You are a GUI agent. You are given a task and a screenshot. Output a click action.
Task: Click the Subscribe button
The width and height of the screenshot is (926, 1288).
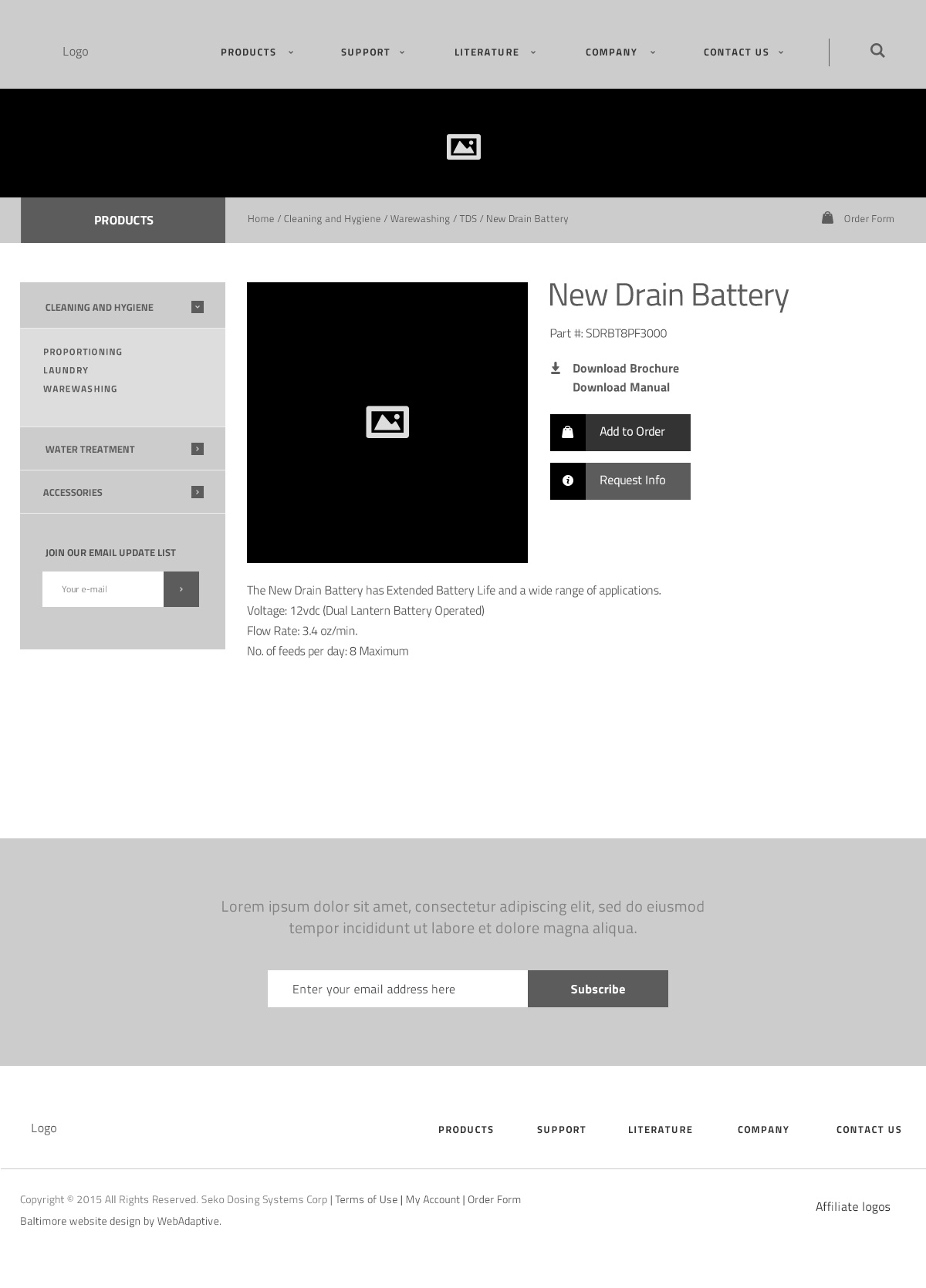point(598,989)
